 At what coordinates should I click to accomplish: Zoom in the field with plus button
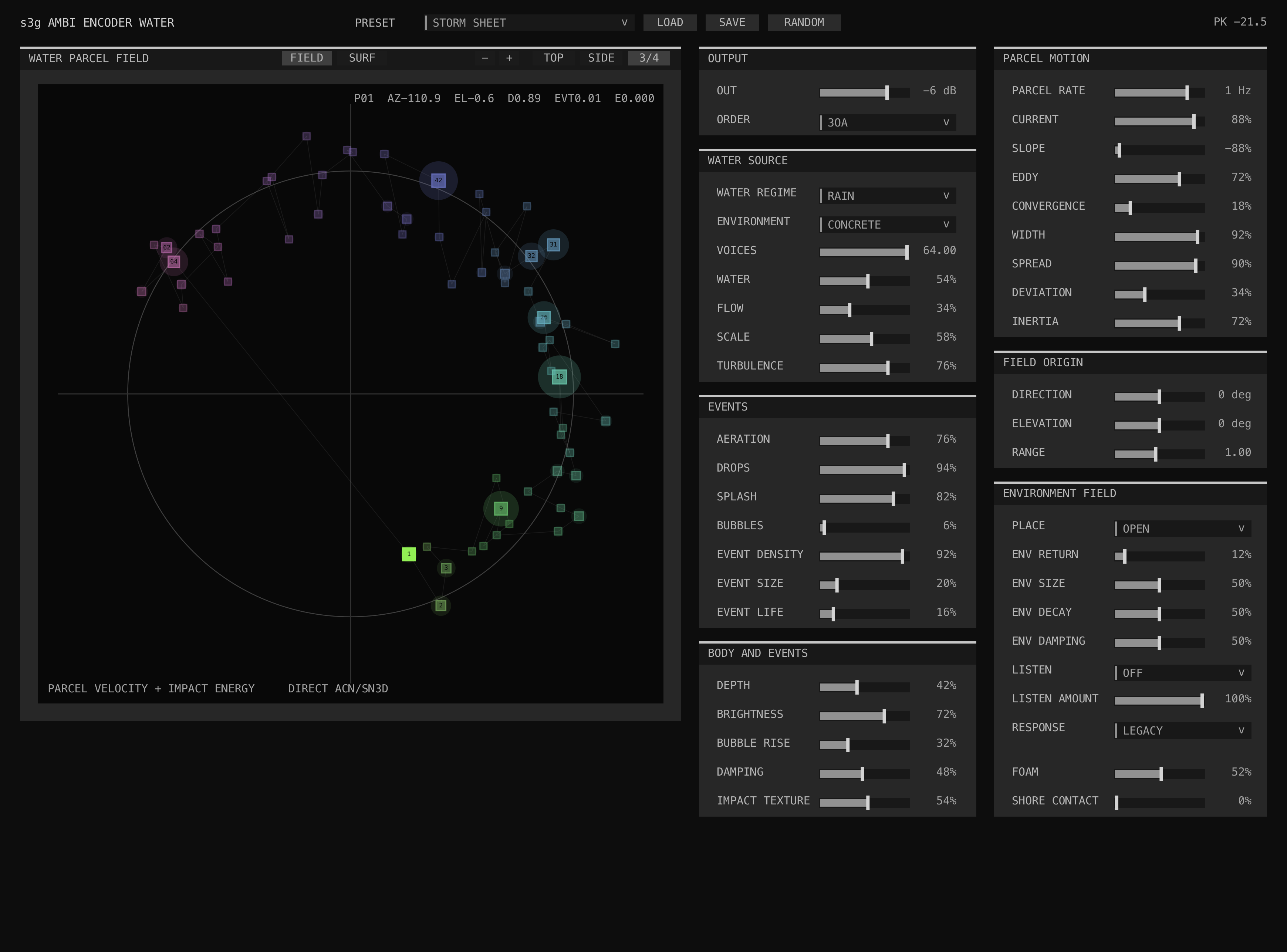(509, 58)
